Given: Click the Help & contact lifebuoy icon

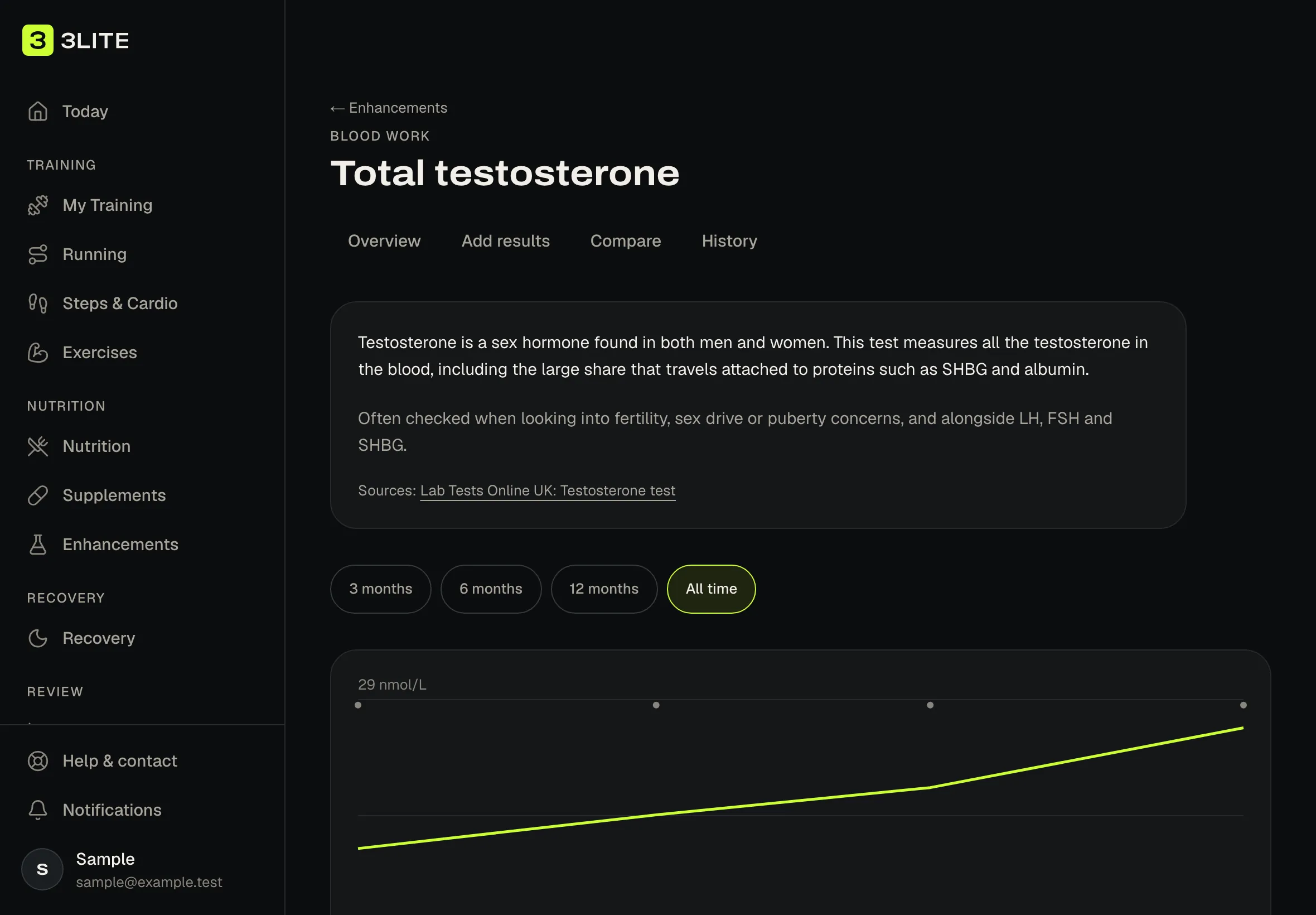Looking at the screenshot, I should pos(38,761).
